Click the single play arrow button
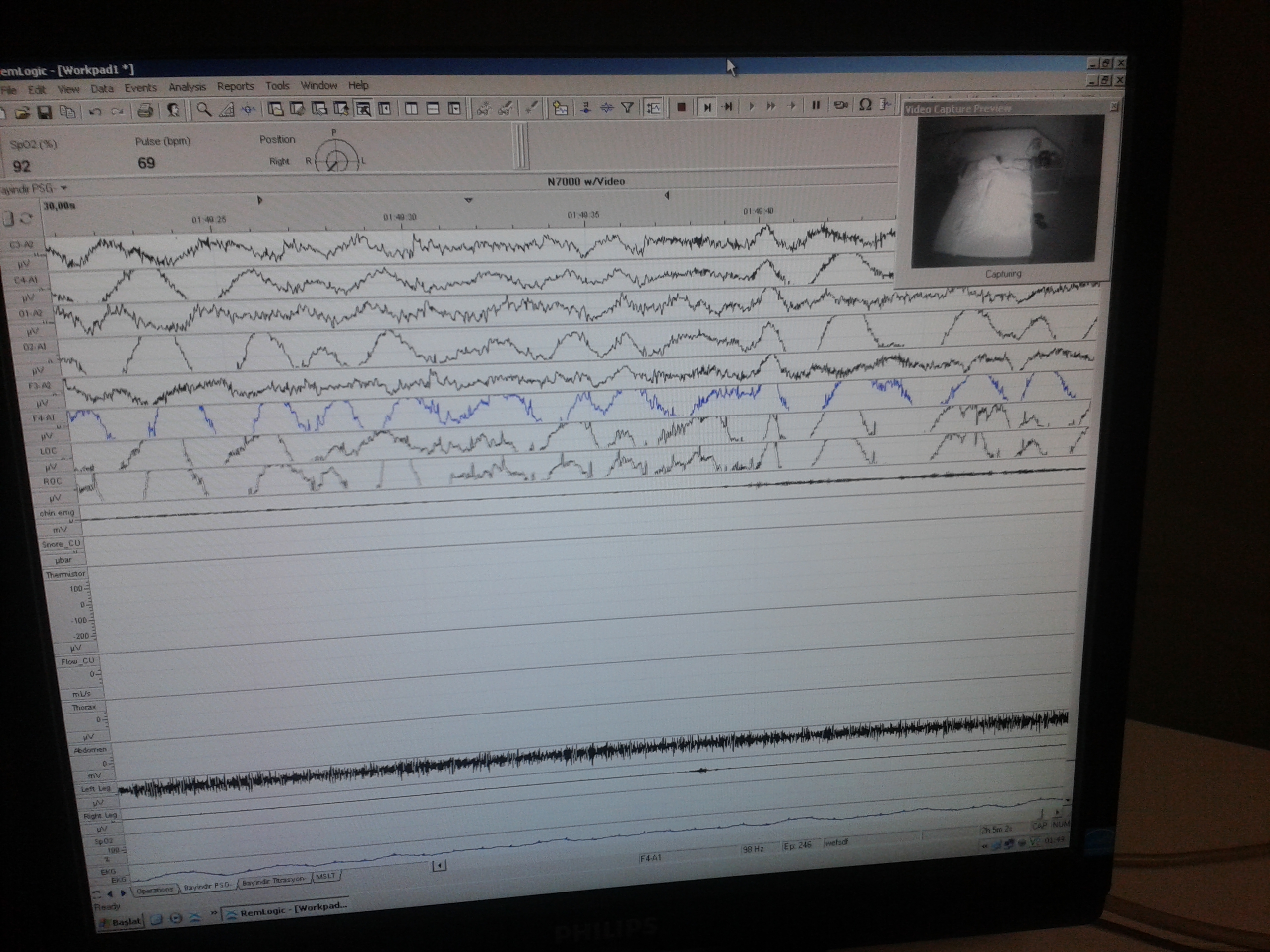Image resolution: width=1270 pixels, height=952 pixels. pyautogui.click(x=751, y=106)
